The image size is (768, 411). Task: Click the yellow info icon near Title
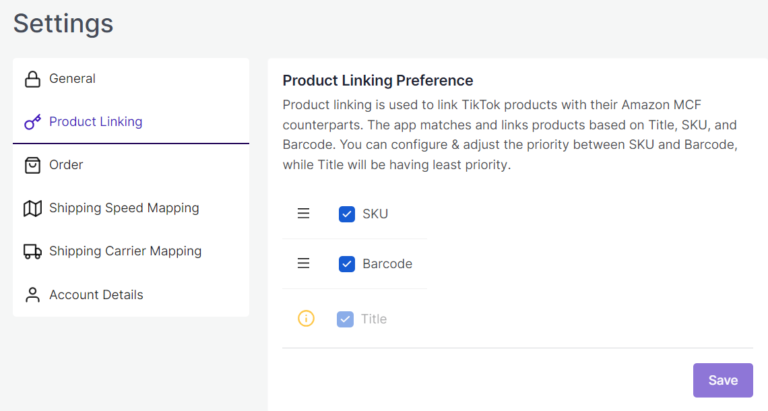(306, 318)
